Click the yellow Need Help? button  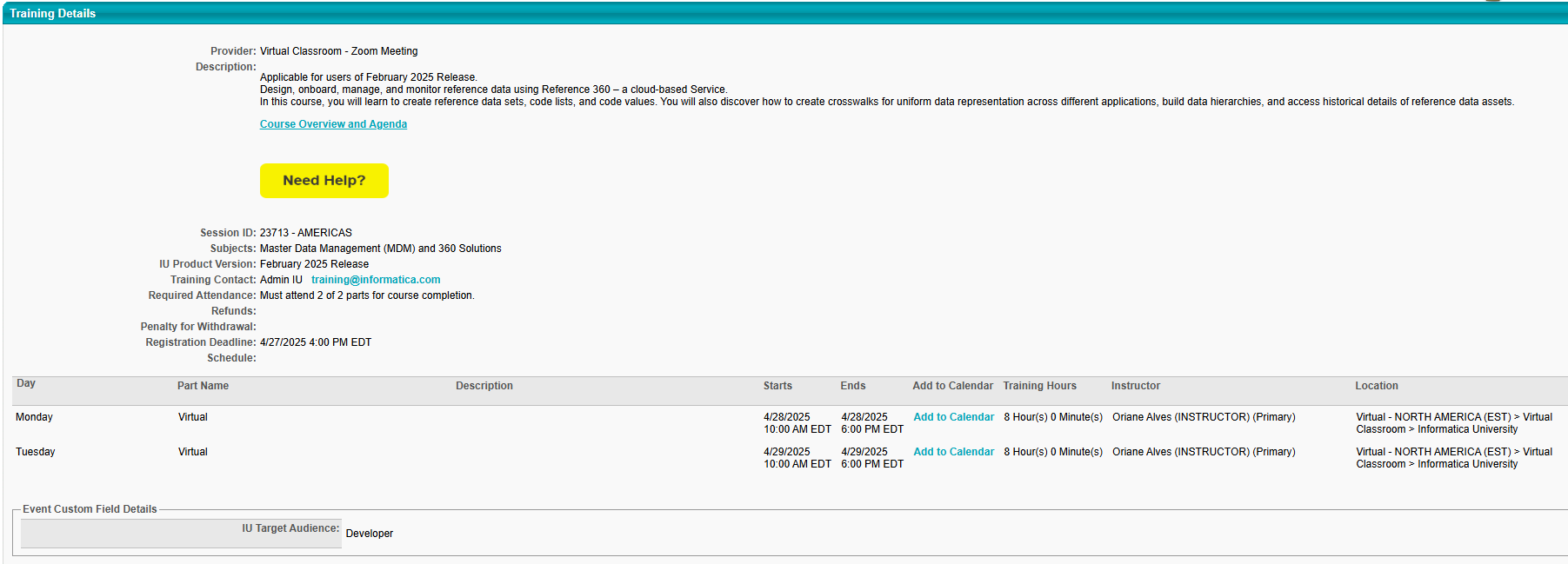(324, 181)
